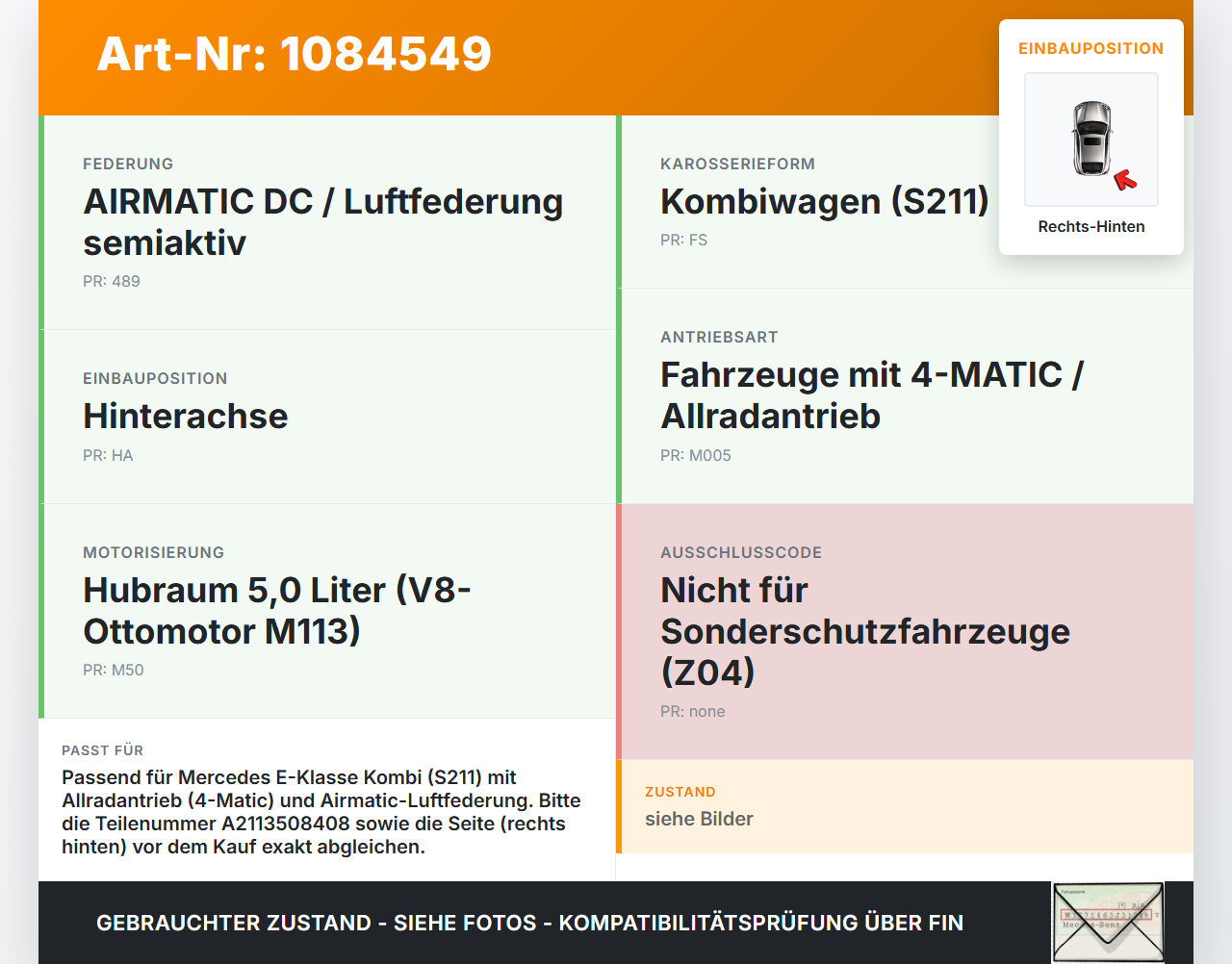Select the 'Passend für Mercedes E-Klasse Kombi' paragraph

(321, 812)
